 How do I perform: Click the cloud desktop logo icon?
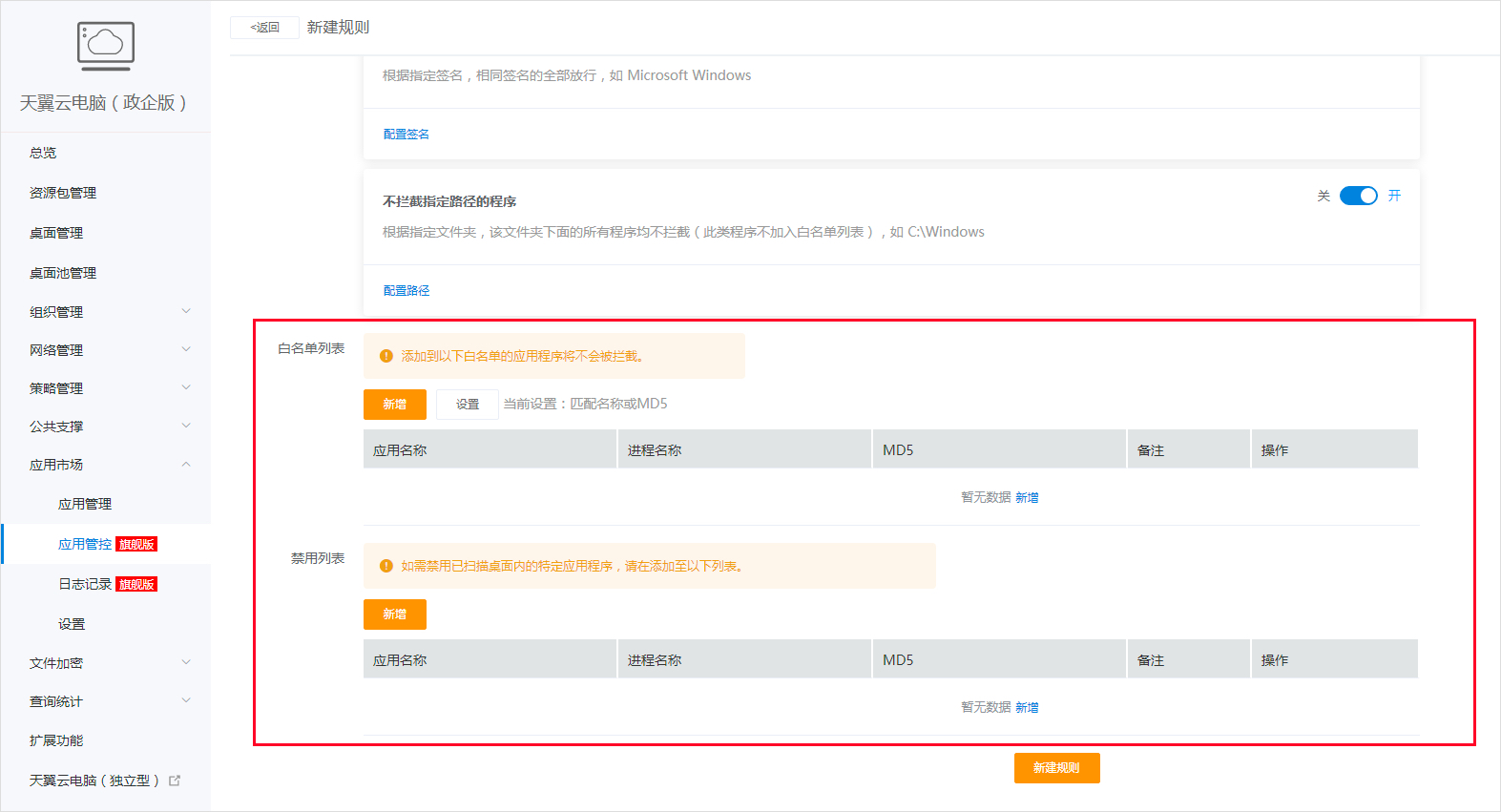click(x=105, y=46)
